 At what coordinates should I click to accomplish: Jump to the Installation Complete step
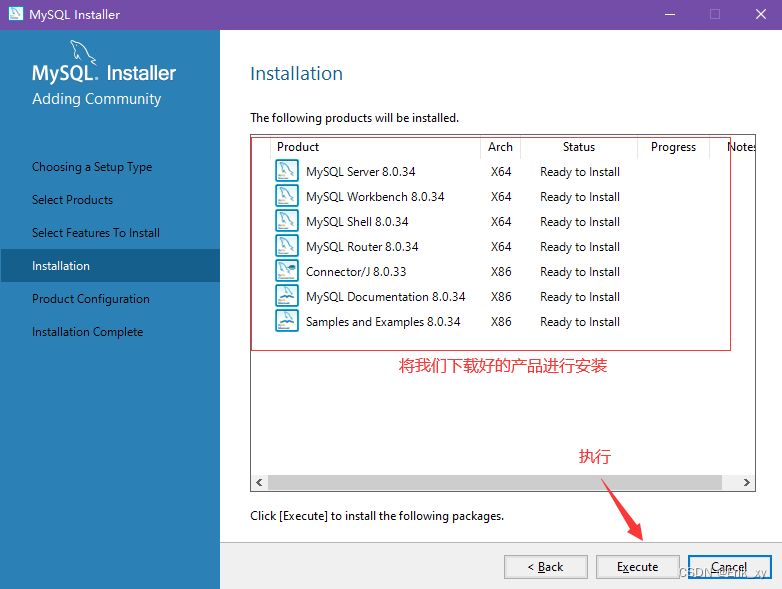tap(87, 332)
